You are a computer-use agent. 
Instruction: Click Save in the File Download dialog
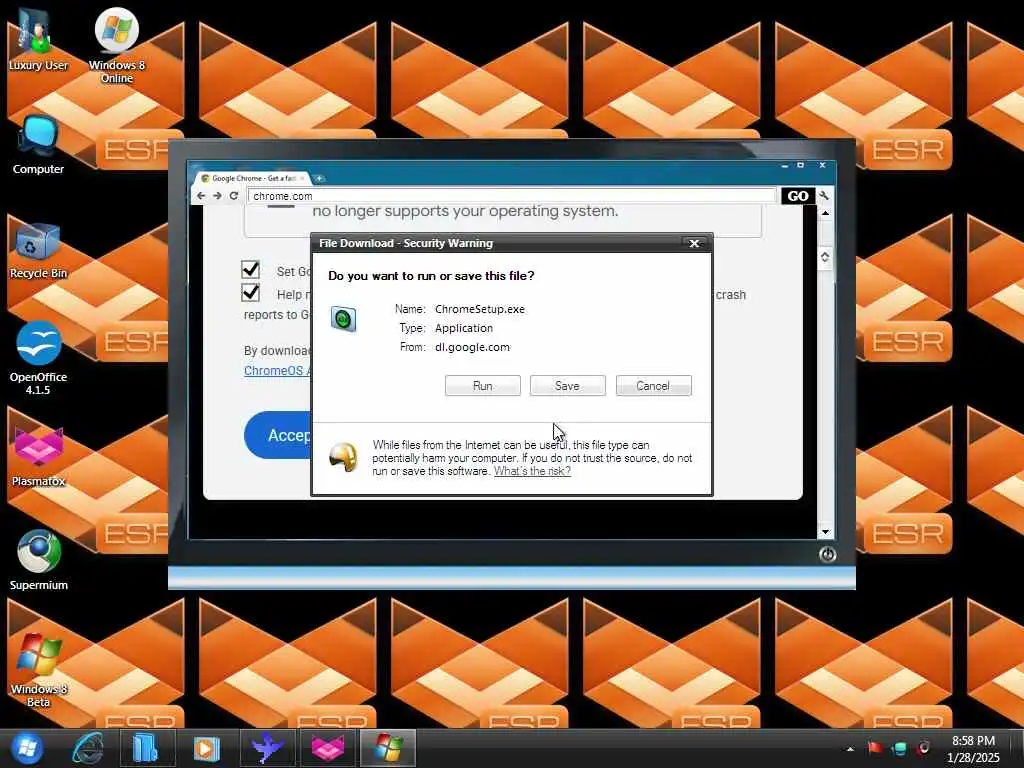pos(568,386)
